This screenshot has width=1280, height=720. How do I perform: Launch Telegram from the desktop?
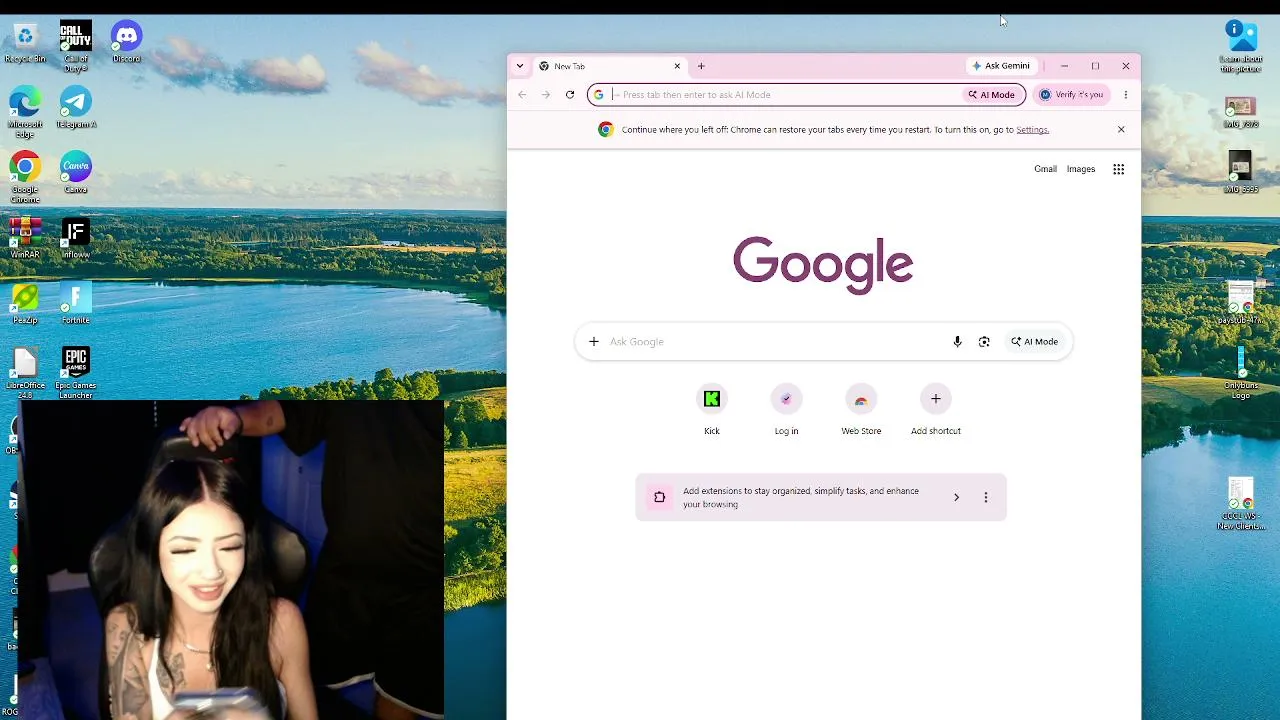[76, 107]
